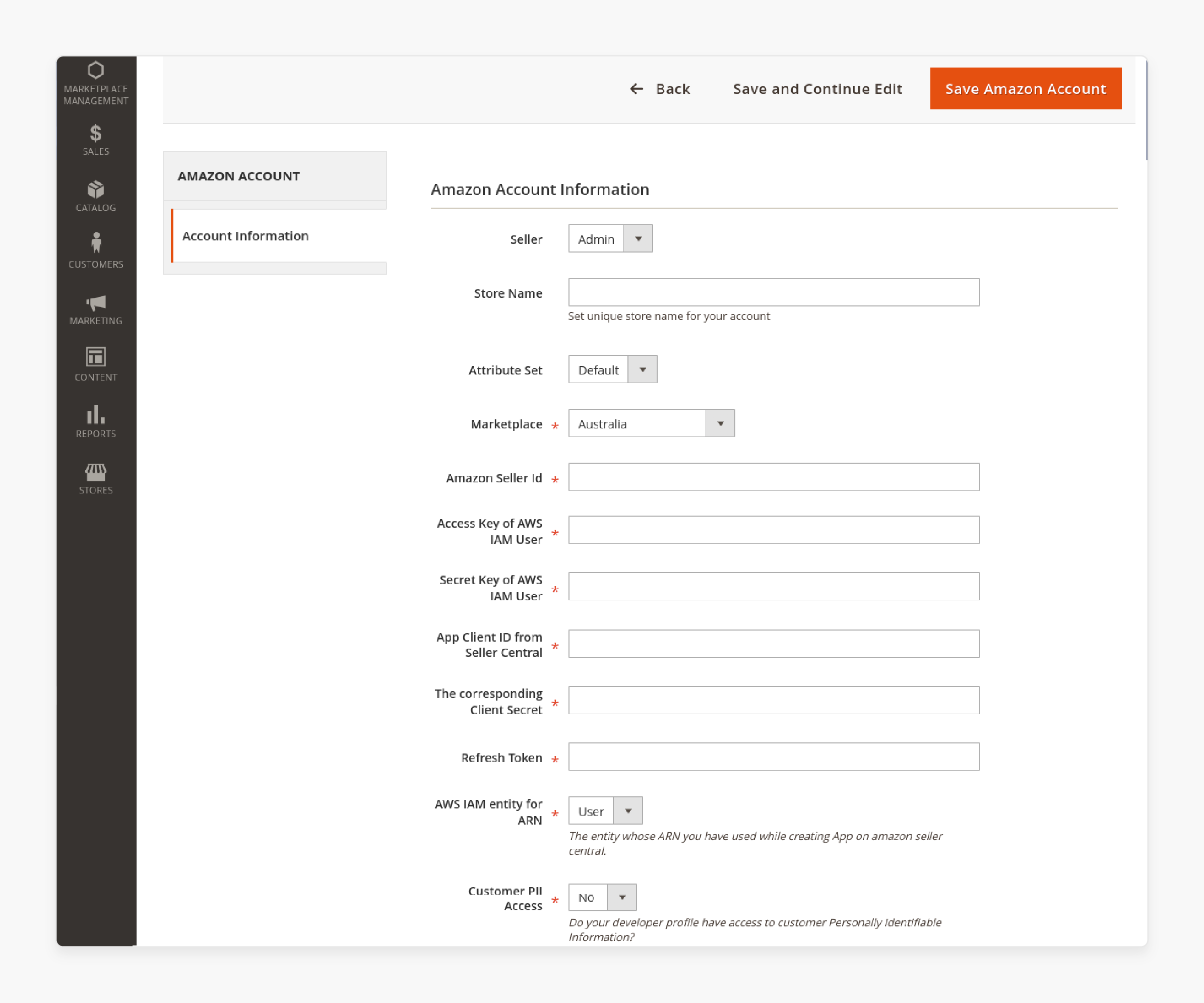Click Save Amazon Account button
The height and width of the screenshot is (1003, 1204).
tap(1026, 89)
